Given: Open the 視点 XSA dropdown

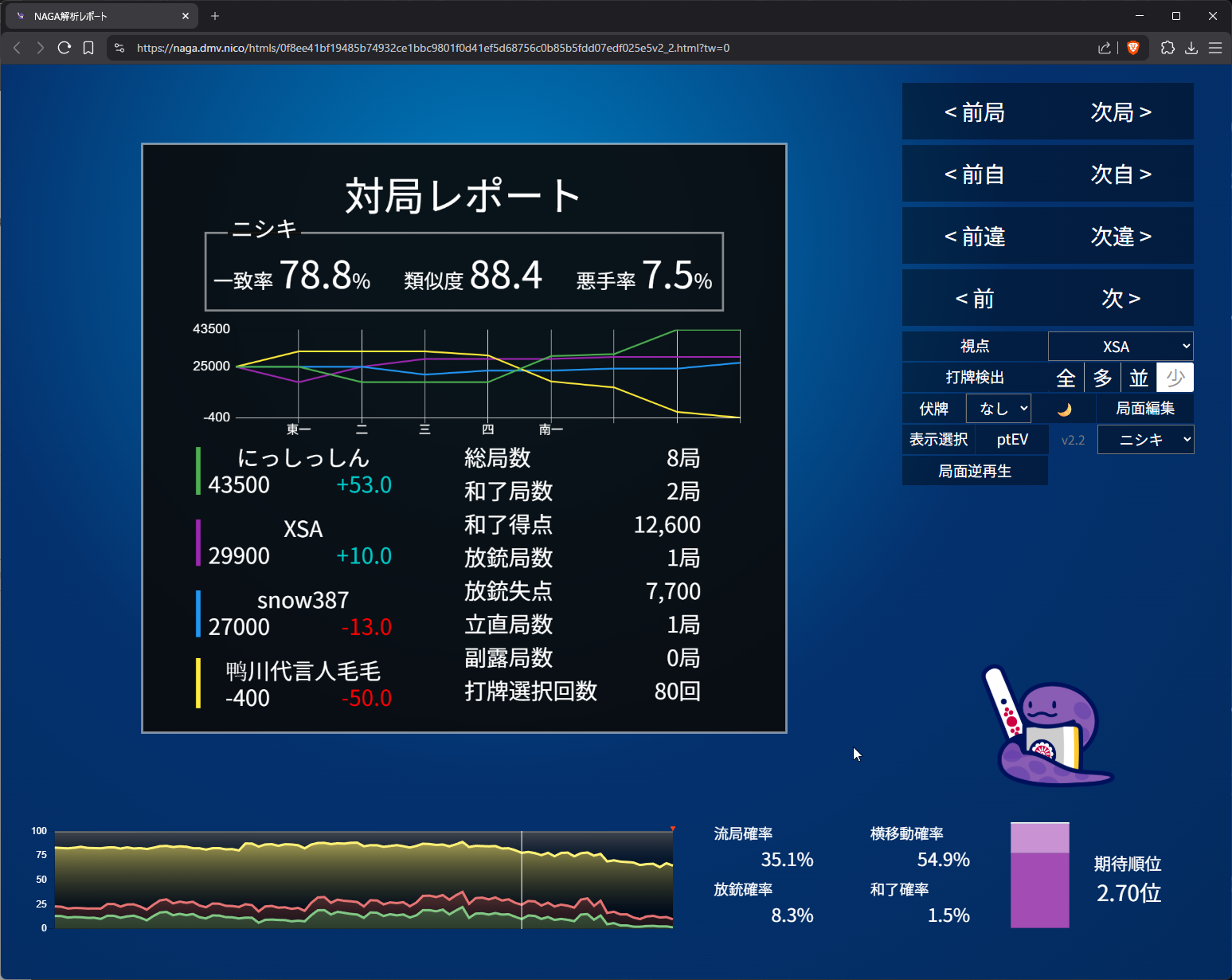Looking at the screenshot, I should coord(1121,347).
